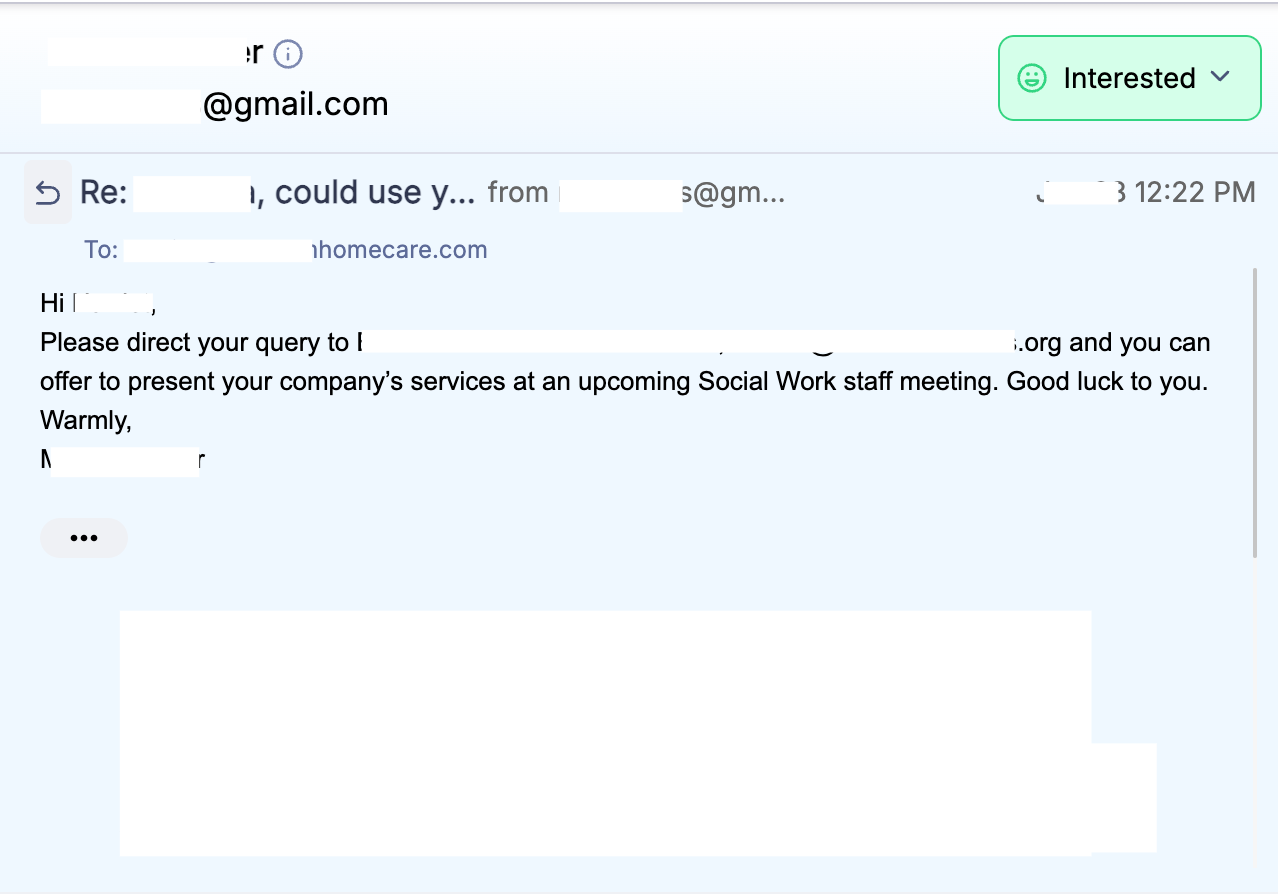Click the sender address after 'from'
Screen dimensions: 1278x896
[670, 192]
